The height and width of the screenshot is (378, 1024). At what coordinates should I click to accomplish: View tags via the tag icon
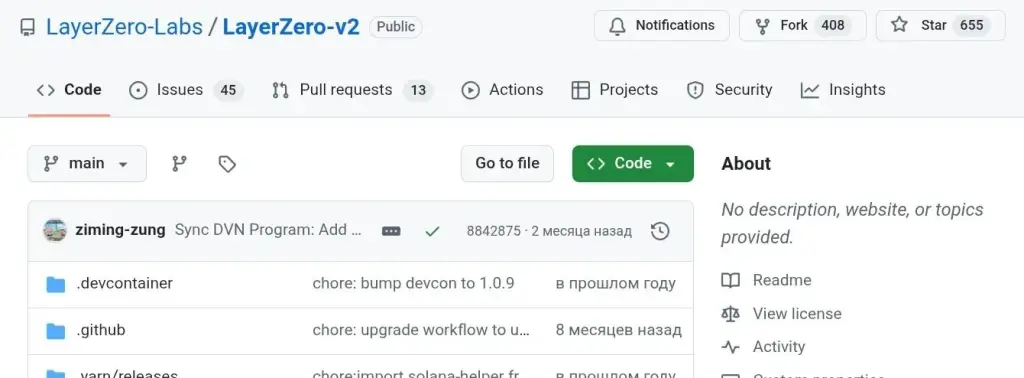coord(227,164)
